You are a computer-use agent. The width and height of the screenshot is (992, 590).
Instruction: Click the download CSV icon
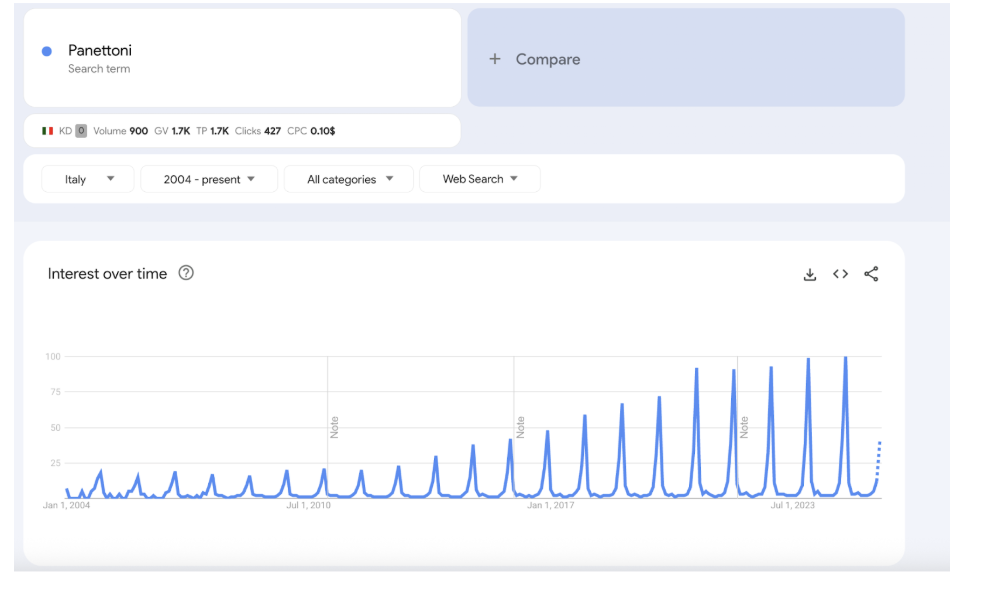point(810,274)
